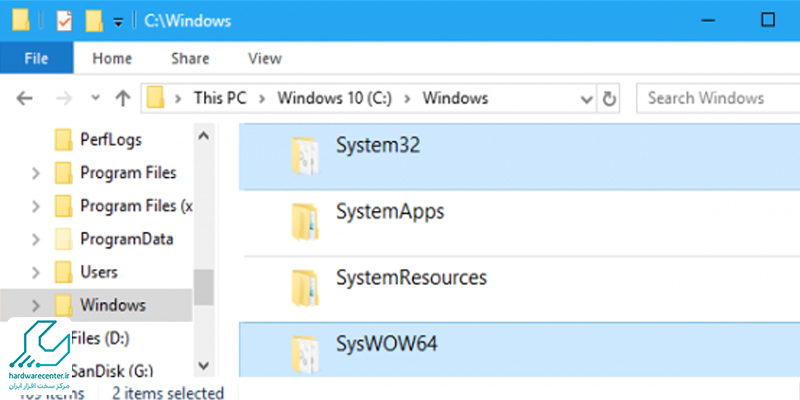Expand the ProgramData tree node
Image resolution: width=800 pixels, height=400 pixels.
click(36, 239)
